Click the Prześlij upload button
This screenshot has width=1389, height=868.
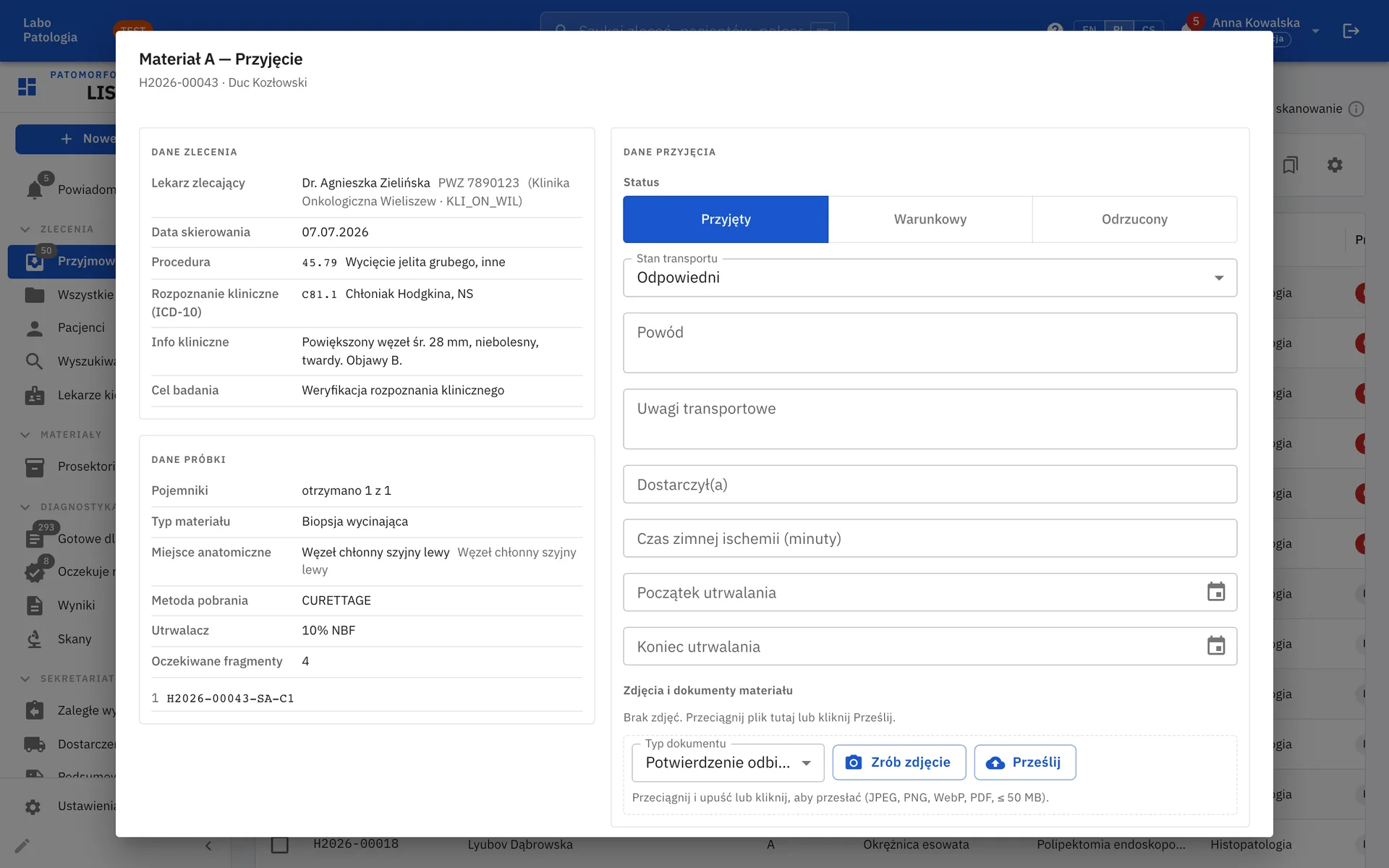(x=1024, y=762)
